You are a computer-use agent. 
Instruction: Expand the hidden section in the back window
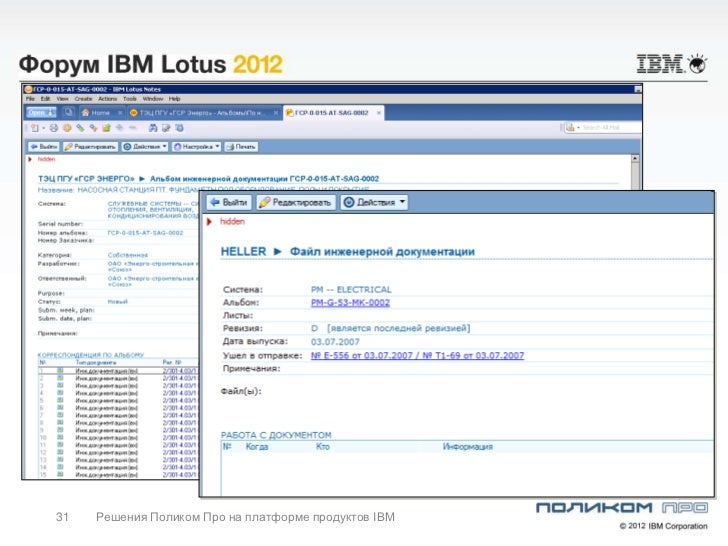point(30,159)
